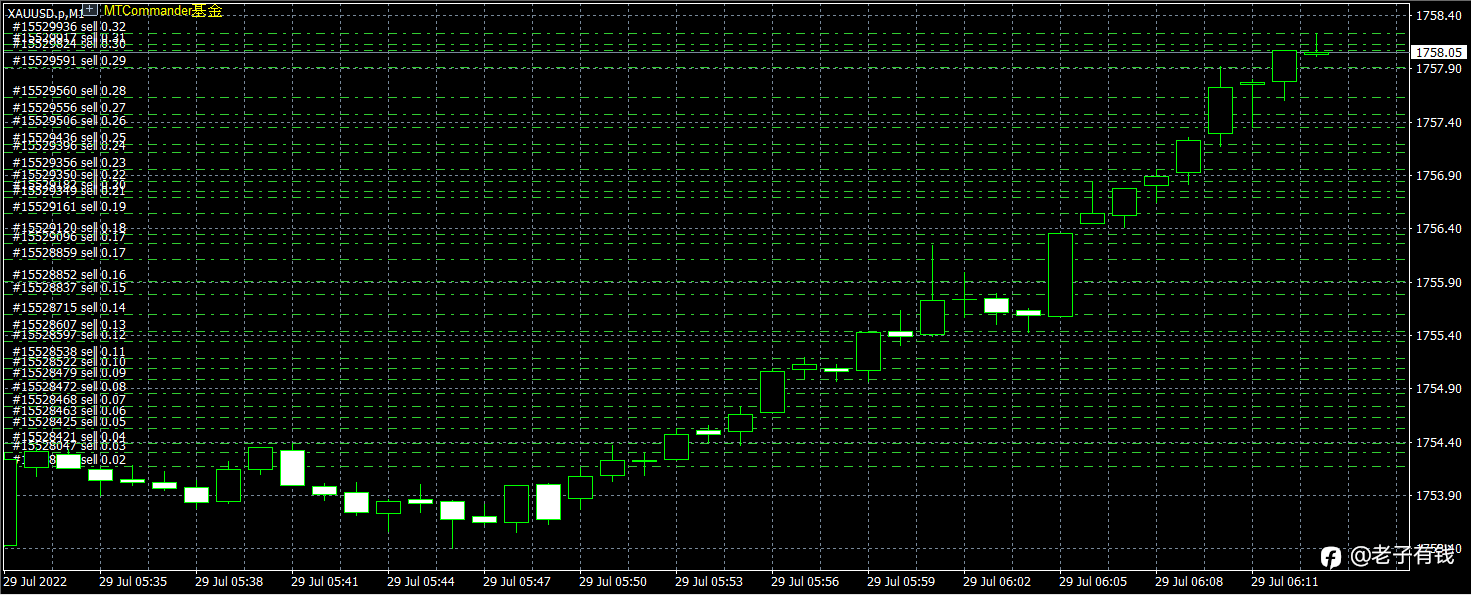Viewport: 1471px width, 595px height.
Task: Select sell order #15528421 label
Action: (x=69, y=438)
